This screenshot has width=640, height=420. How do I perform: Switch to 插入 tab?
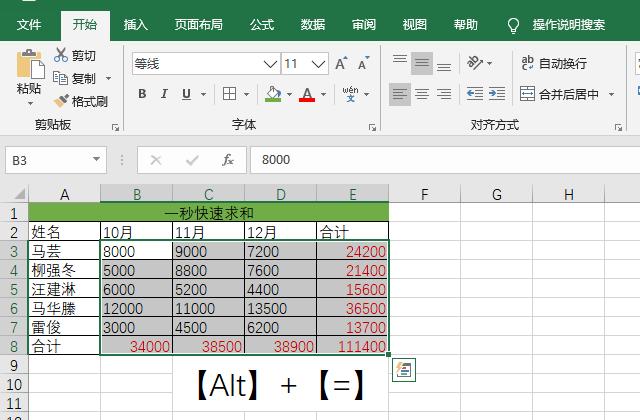tap(136, 25)
